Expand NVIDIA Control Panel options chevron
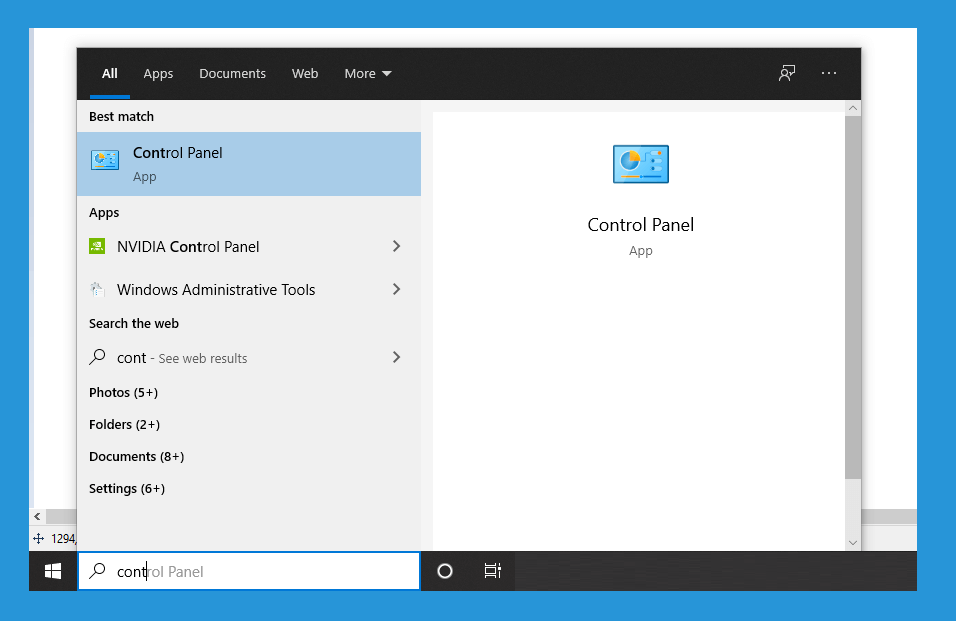 click(x=396, y=246)
